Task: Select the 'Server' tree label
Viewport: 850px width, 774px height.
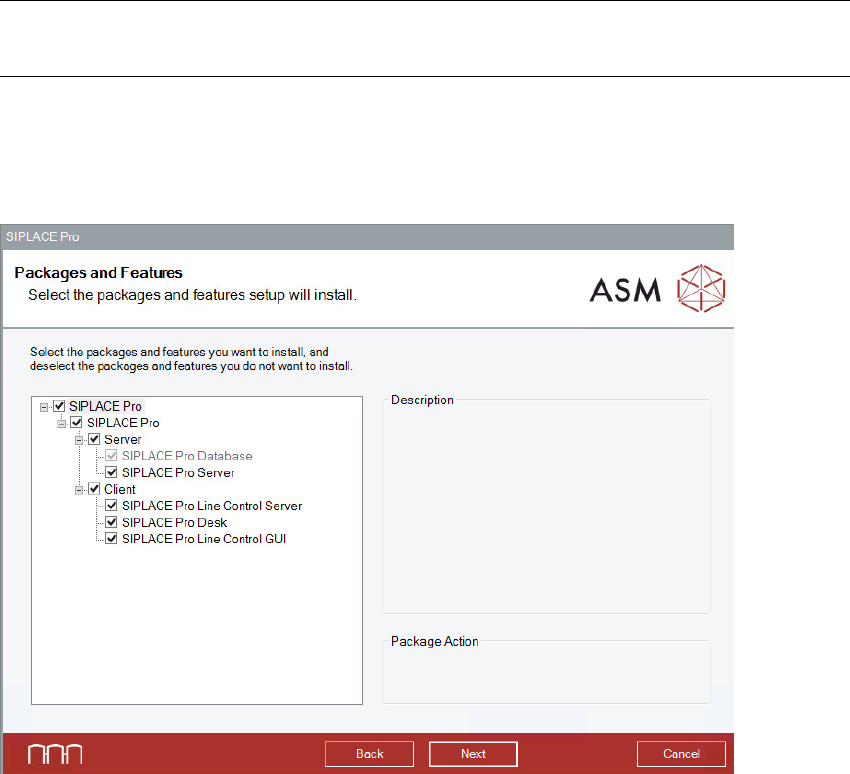Action: pyautogui.click(x=123, y=439)
